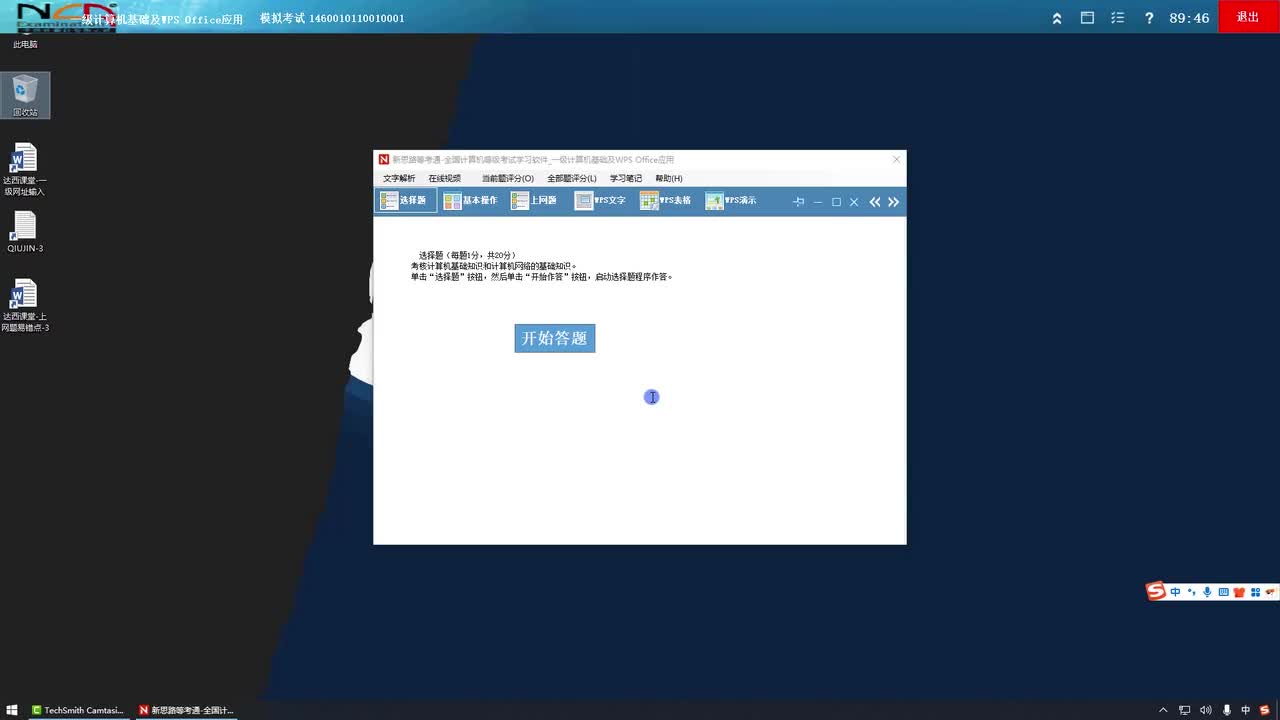The height and width of the screenshot is (720, 1280).
Task: Open the 基本操作 section
Action: [470, 201]
